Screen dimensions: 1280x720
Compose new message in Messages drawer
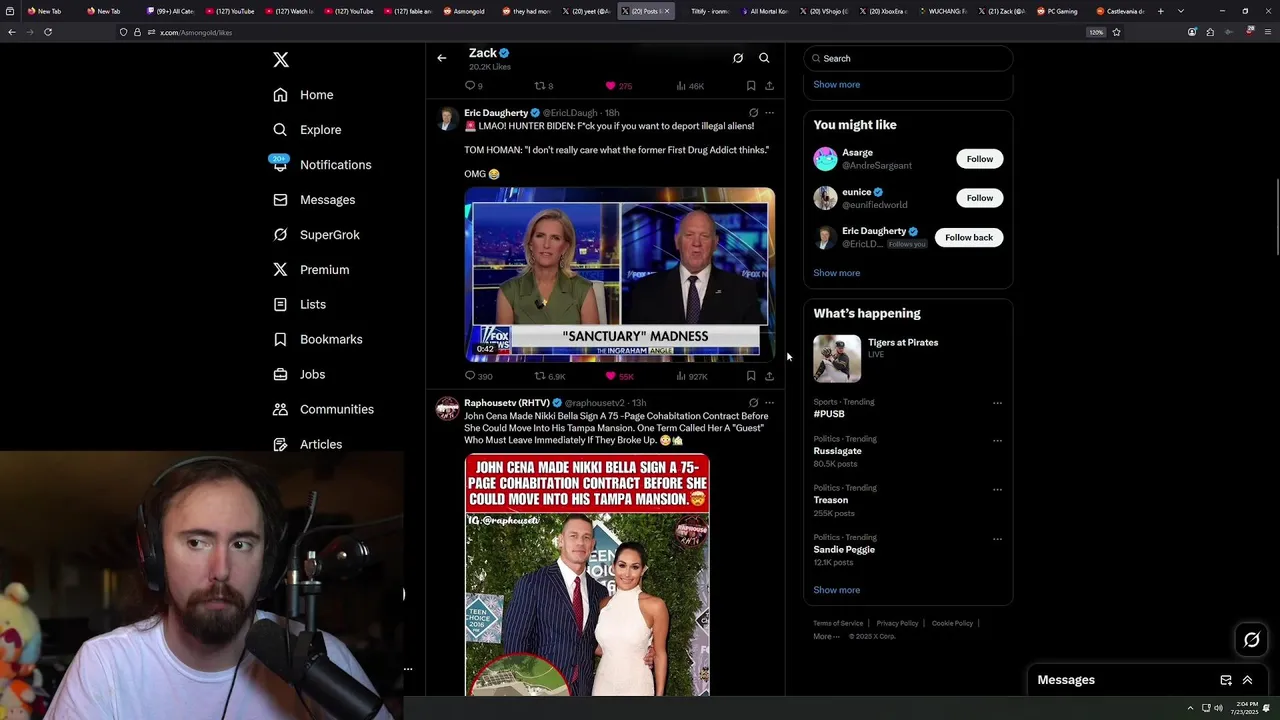click(x=1226, y=680)
